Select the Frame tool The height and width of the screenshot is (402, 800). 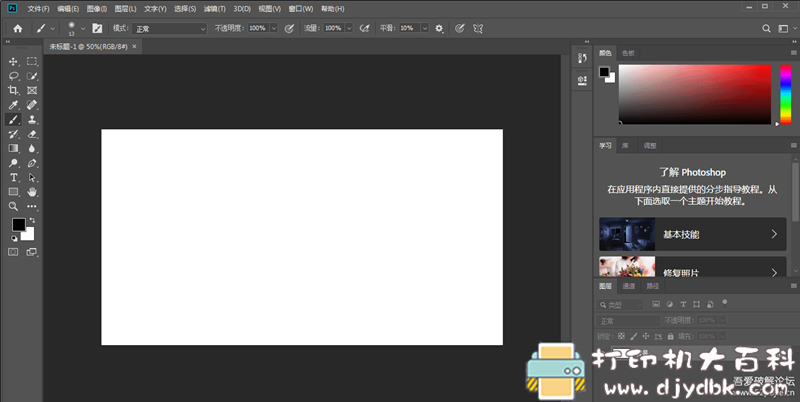32,90
